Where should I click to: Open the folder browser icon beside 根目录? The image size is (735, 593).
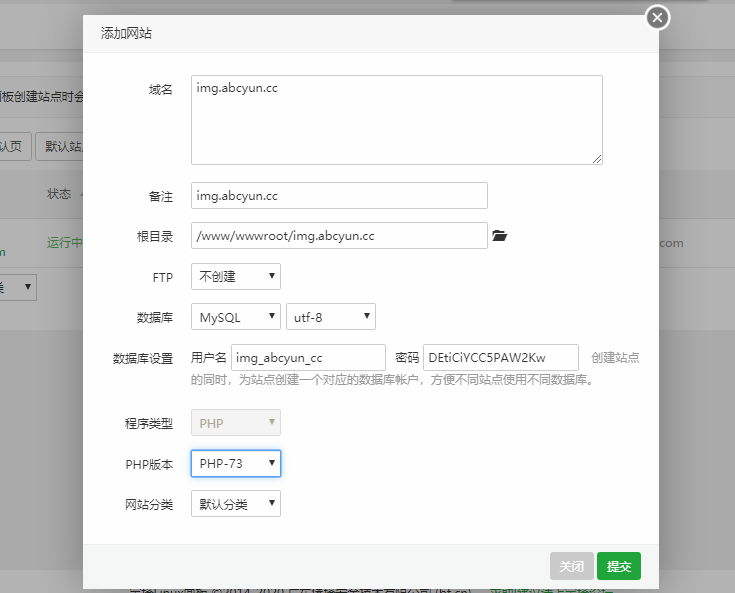coord(499,235)
